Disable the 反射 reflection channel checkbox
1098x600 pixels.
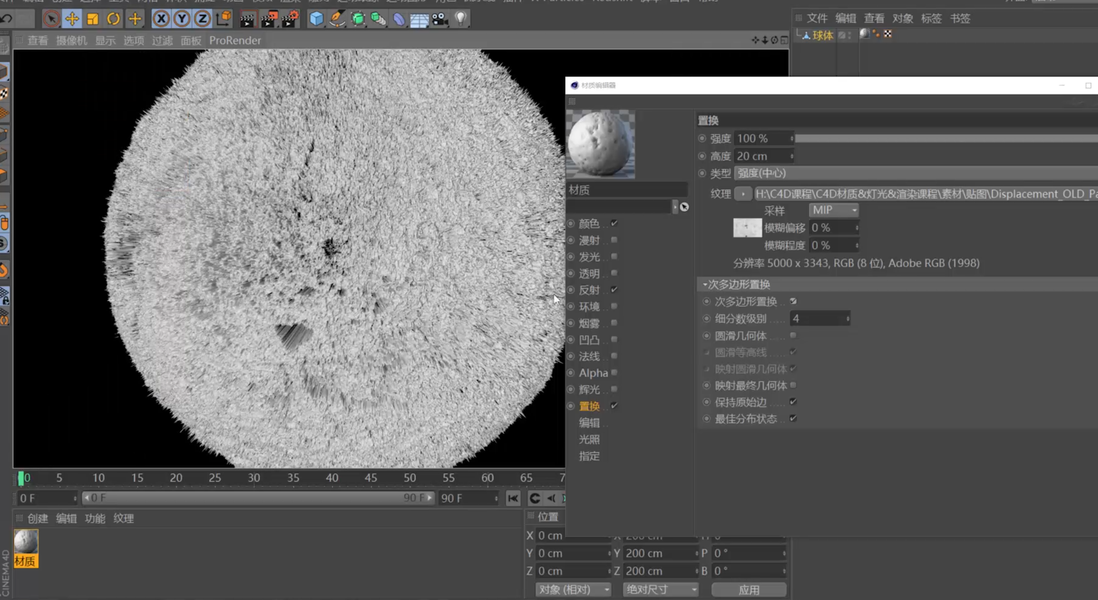[x=614, y=290]
